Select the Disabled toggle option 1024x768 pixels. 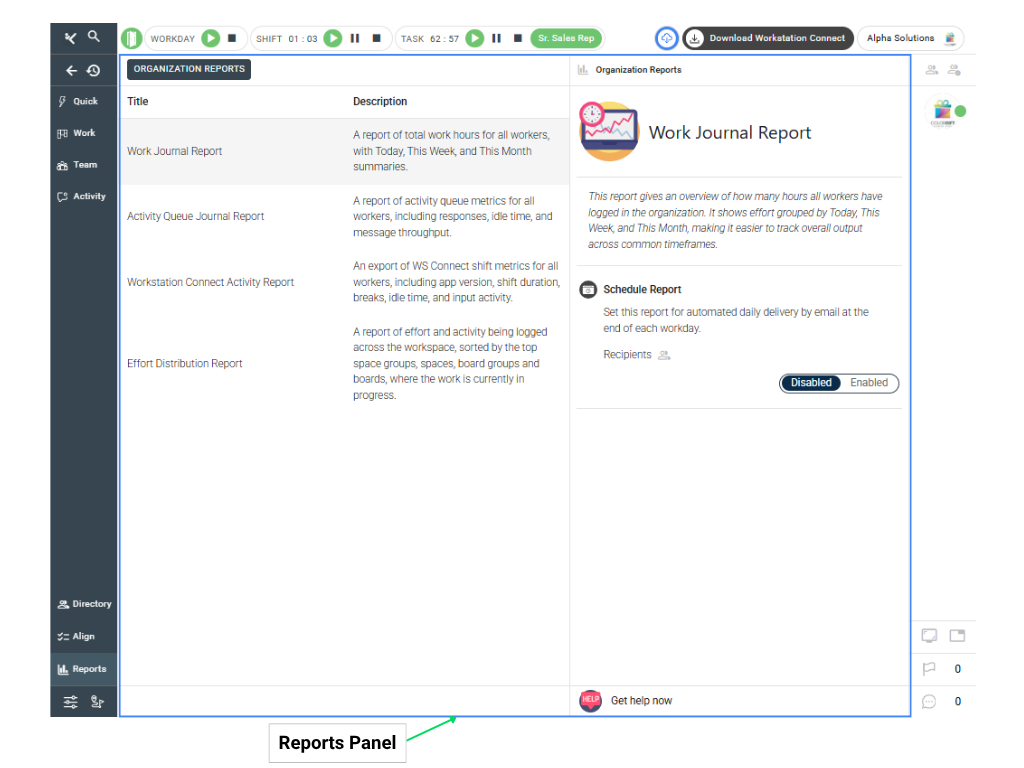click(811, 383)
